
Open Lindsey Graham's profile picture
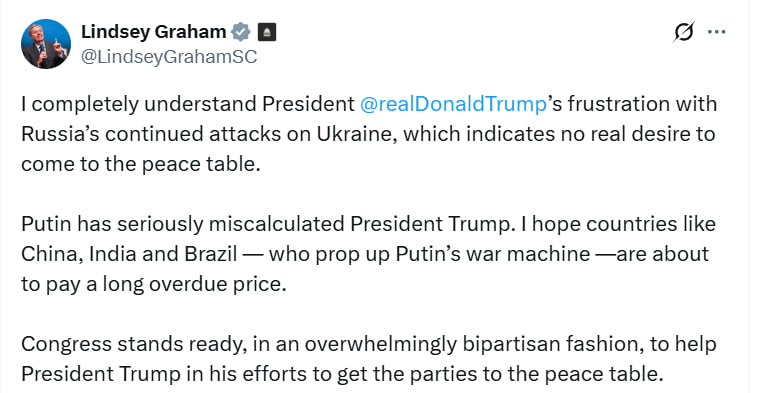pyautogui.click(x=45, y=44)
